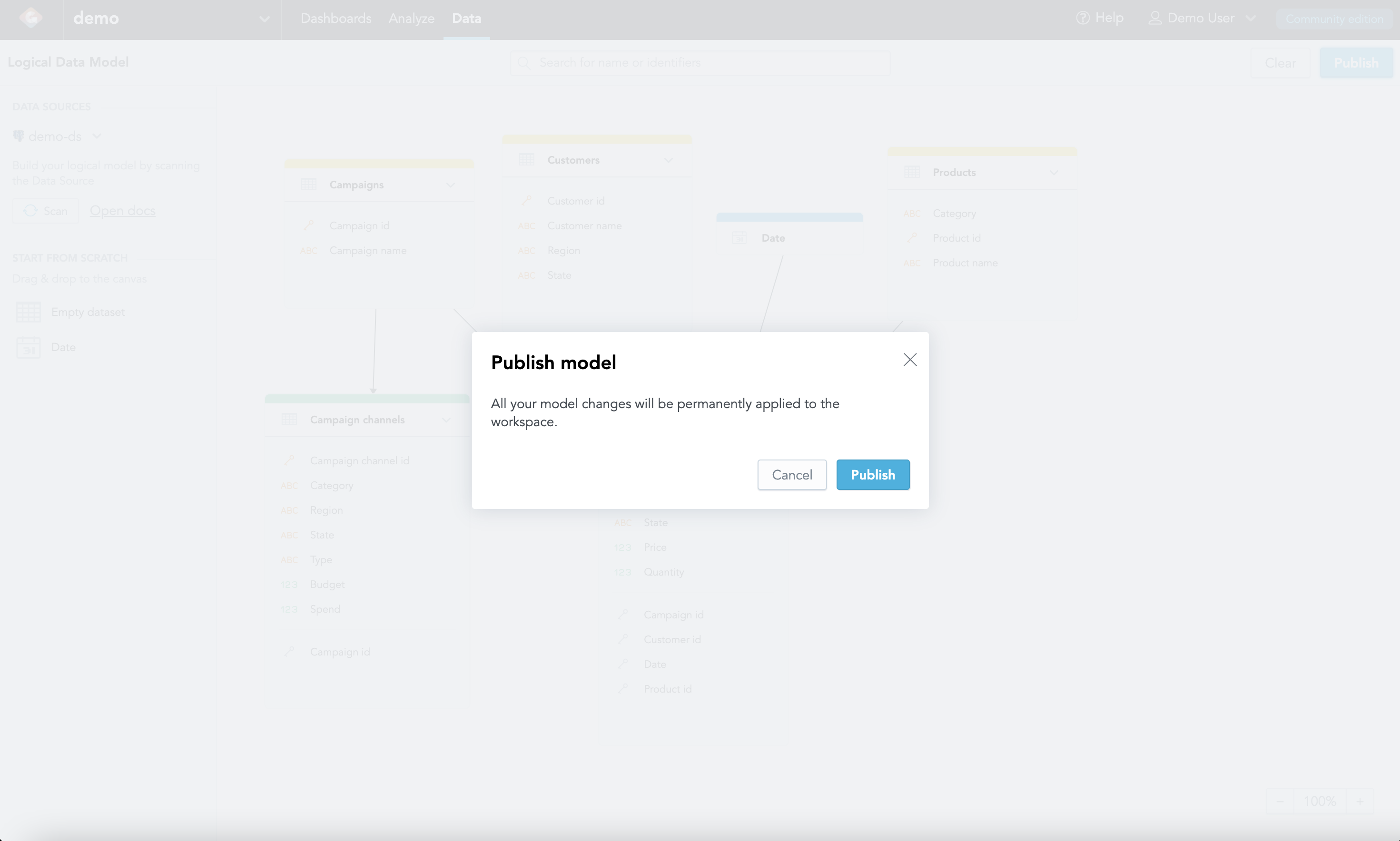Click the GoodData logo icon
This screenshot has height=841, width=1400.
30,18
